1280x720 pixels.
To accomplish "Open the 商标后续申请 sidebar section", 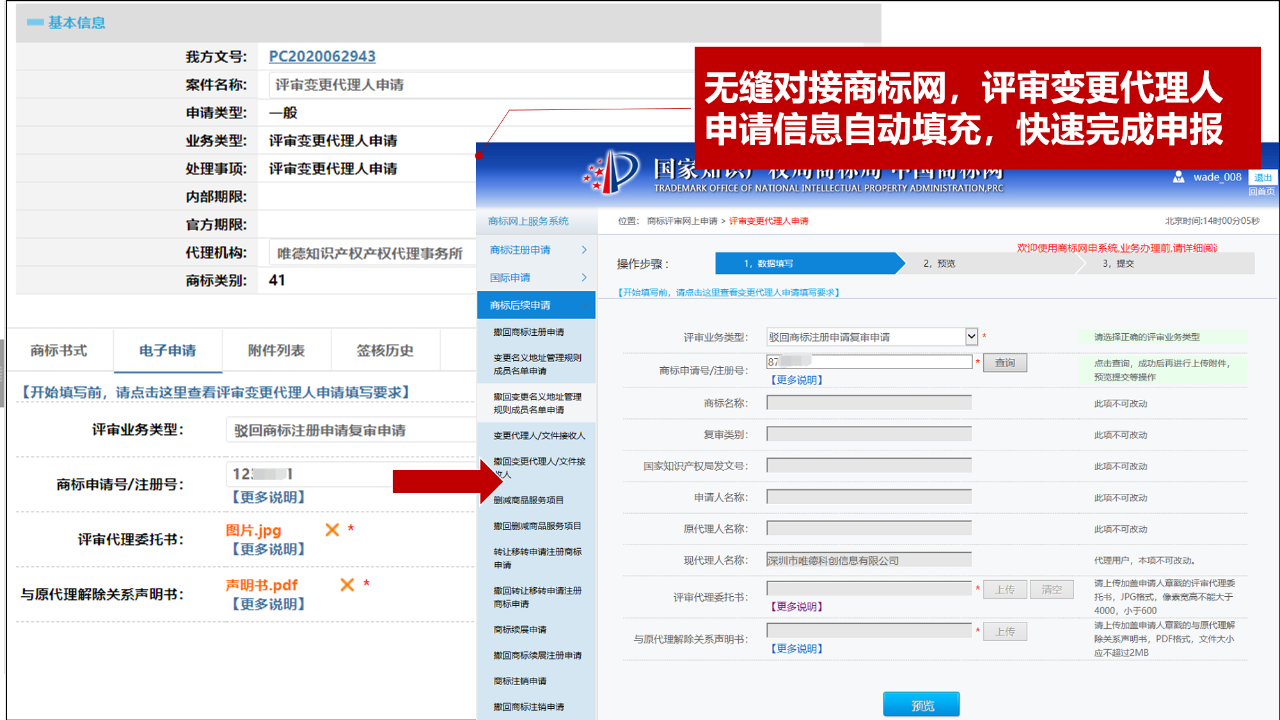I will coord(536,305).
